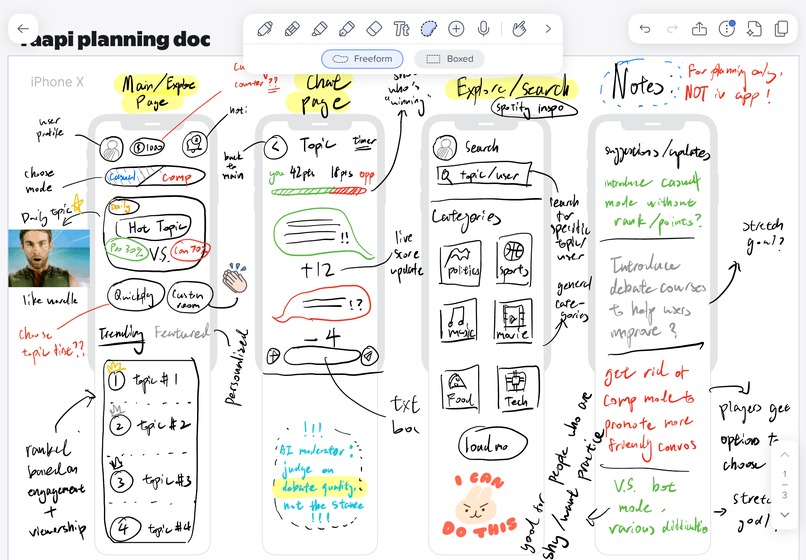This screenshot has width=806, height=560.
Task: Select the Lasso selection tool
Action: pyautogui.click(x=429, y=29)
